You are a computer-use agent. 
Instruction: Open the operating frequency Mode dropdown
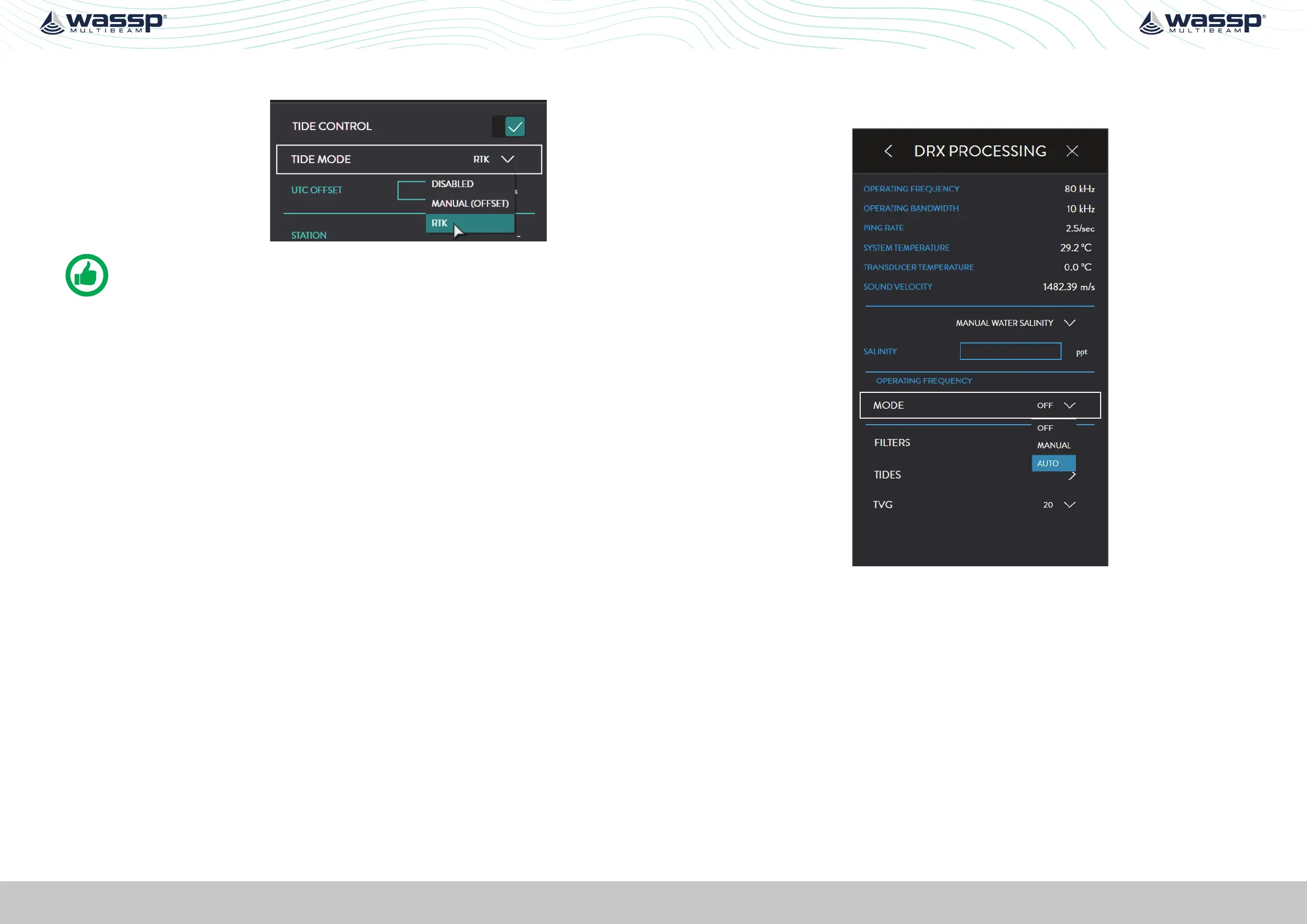pos(1069,405)
